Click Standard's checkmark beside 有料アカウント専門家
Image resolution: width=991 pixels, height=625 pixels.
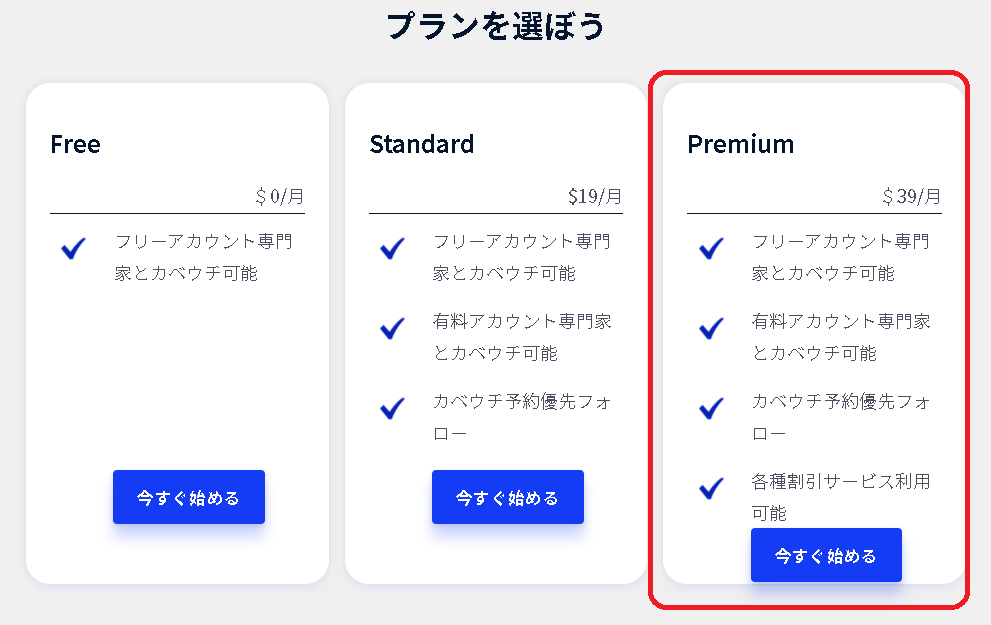tap(393, 328)
